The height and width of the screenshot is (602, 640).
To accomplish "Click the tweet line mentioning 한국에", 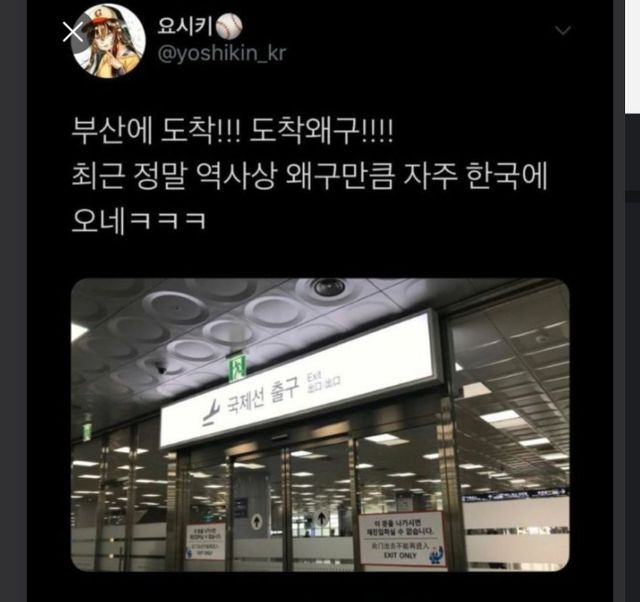I will pos(309,176).
